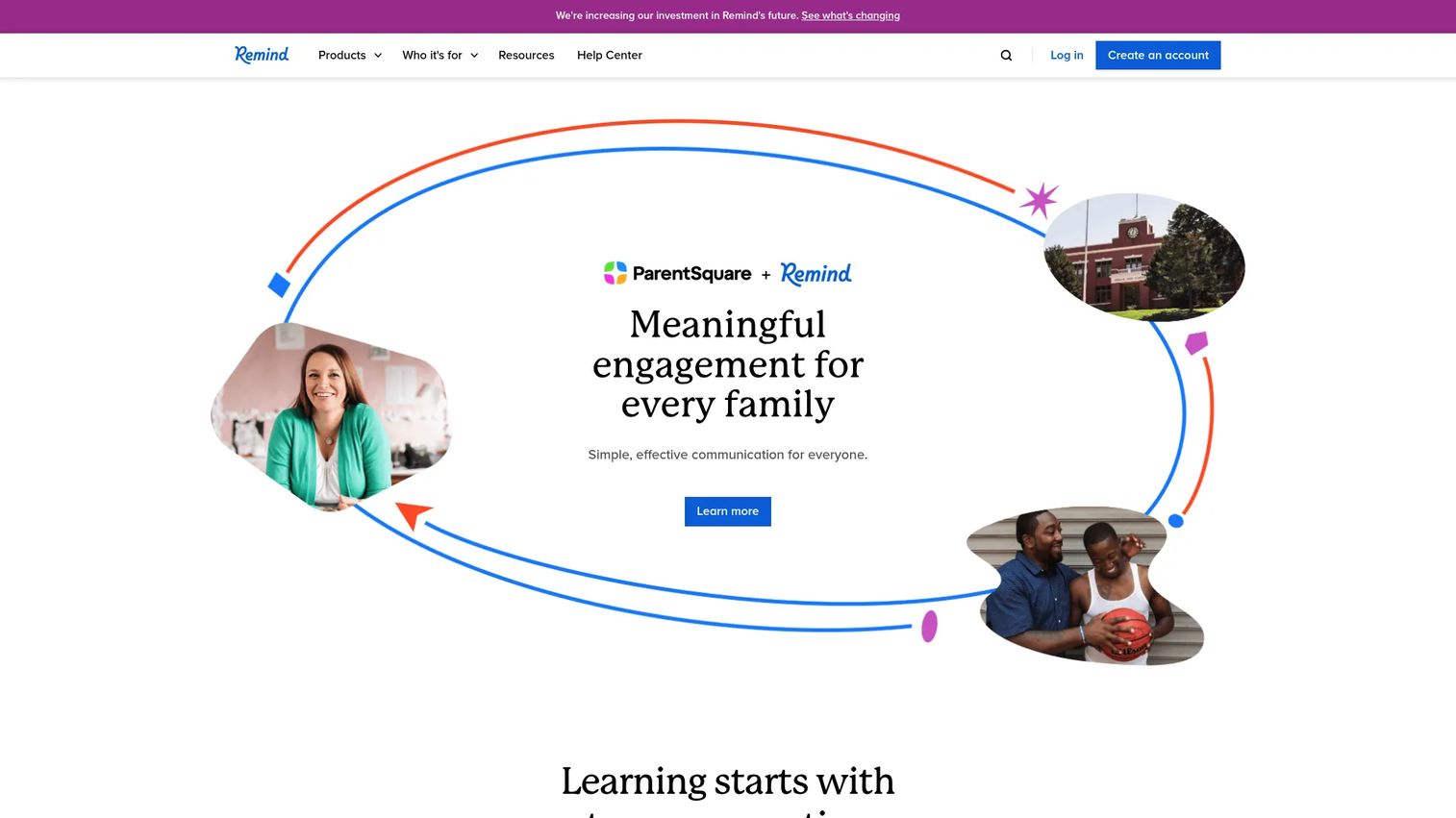Follow the See what's changing link

coord(850,15)
